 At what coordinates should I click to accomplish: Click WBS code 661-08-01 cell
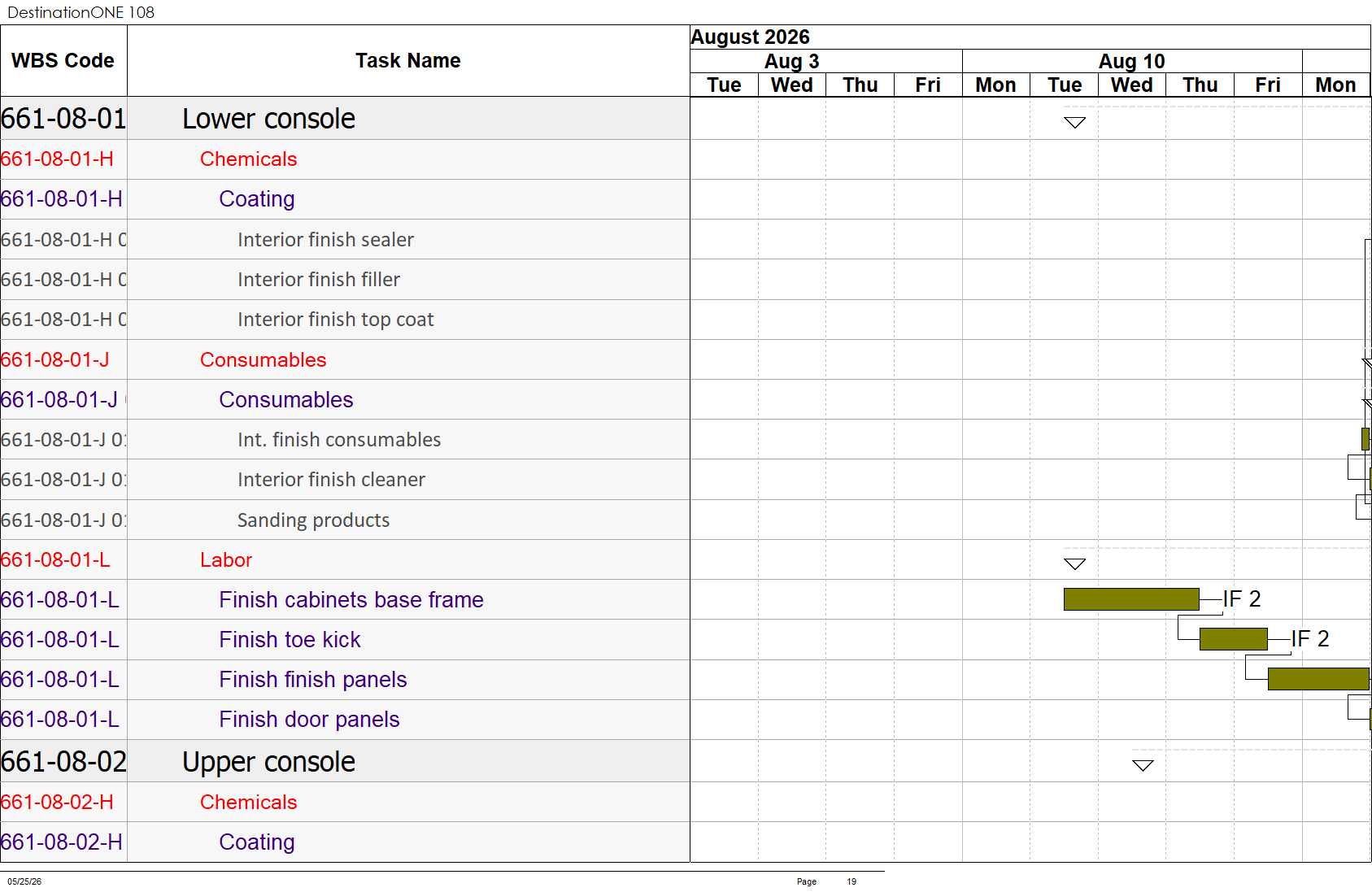[x=63, y=119]
